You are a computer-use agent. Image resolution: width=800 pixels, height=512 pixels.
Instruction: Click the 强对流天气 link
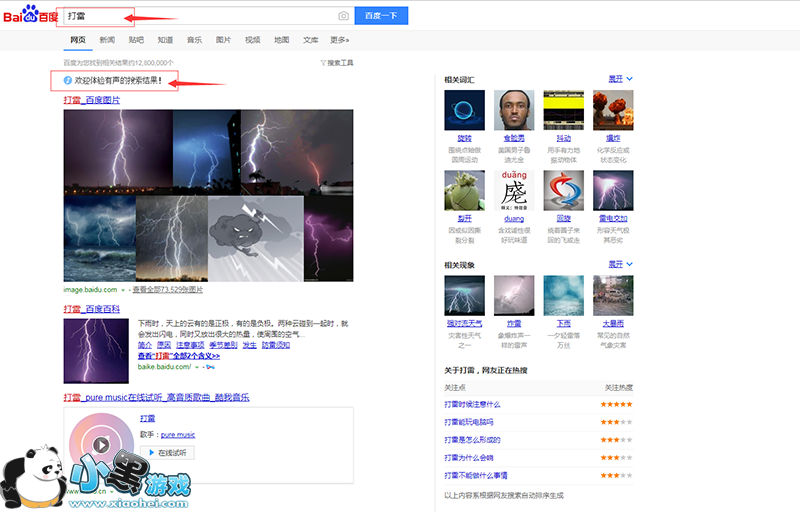(464, 323)
